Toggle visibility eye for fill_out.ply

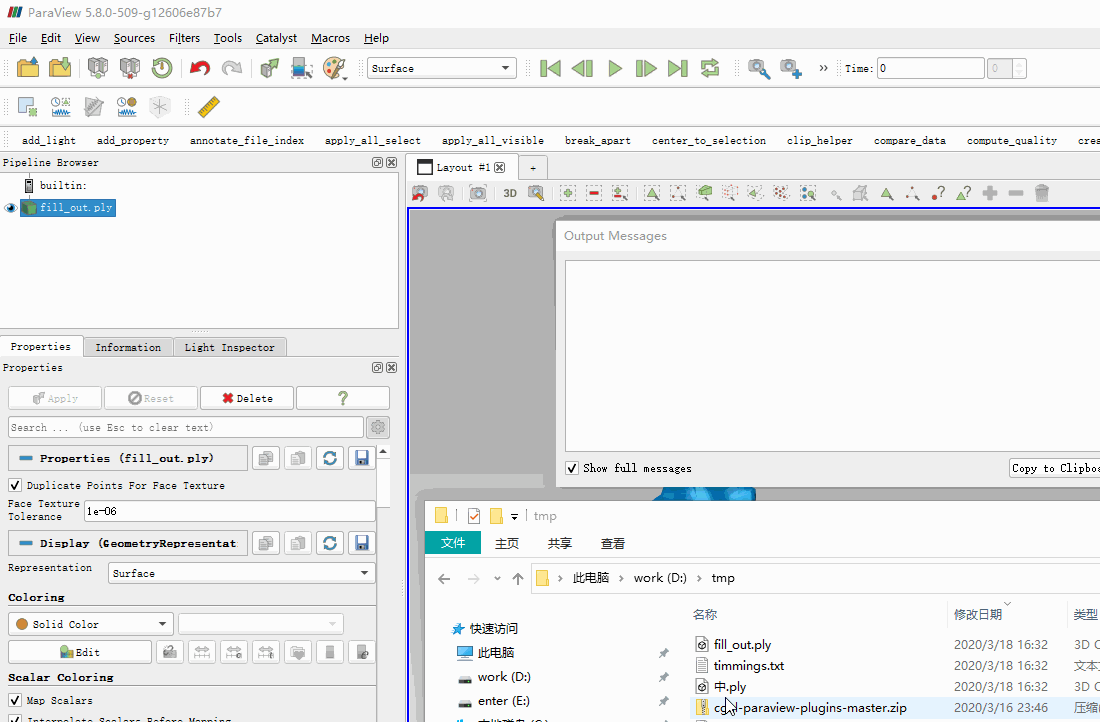click(10, 208)
